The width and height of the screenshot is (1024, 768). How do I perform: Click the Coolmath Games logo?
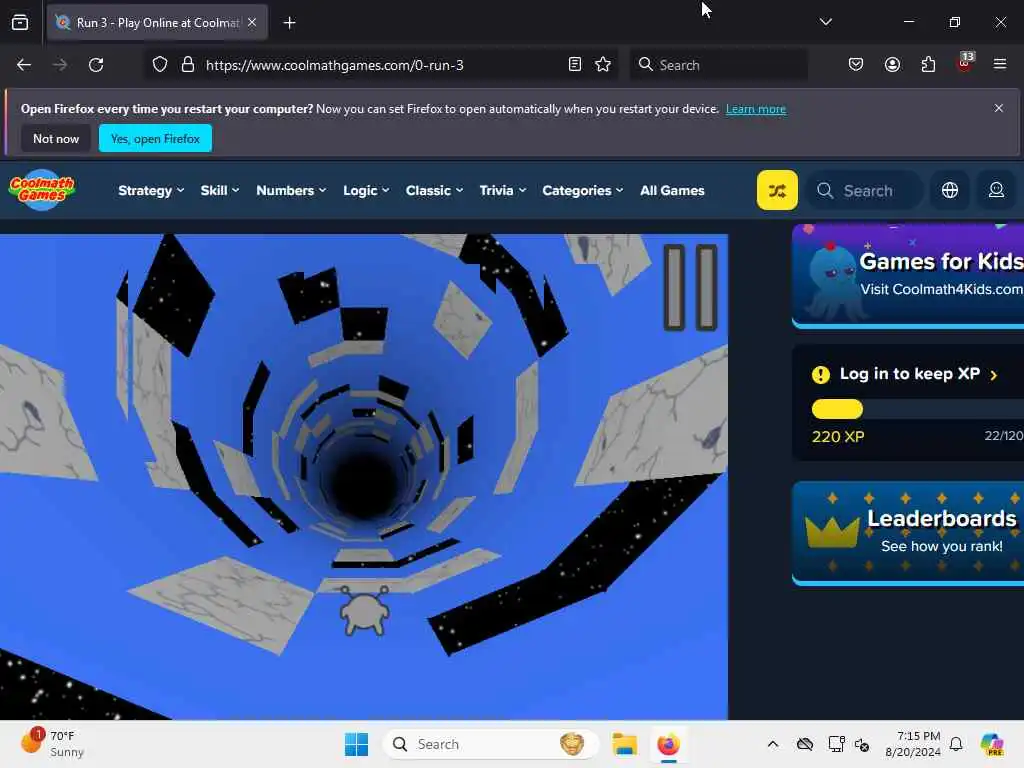pos(42,190)
